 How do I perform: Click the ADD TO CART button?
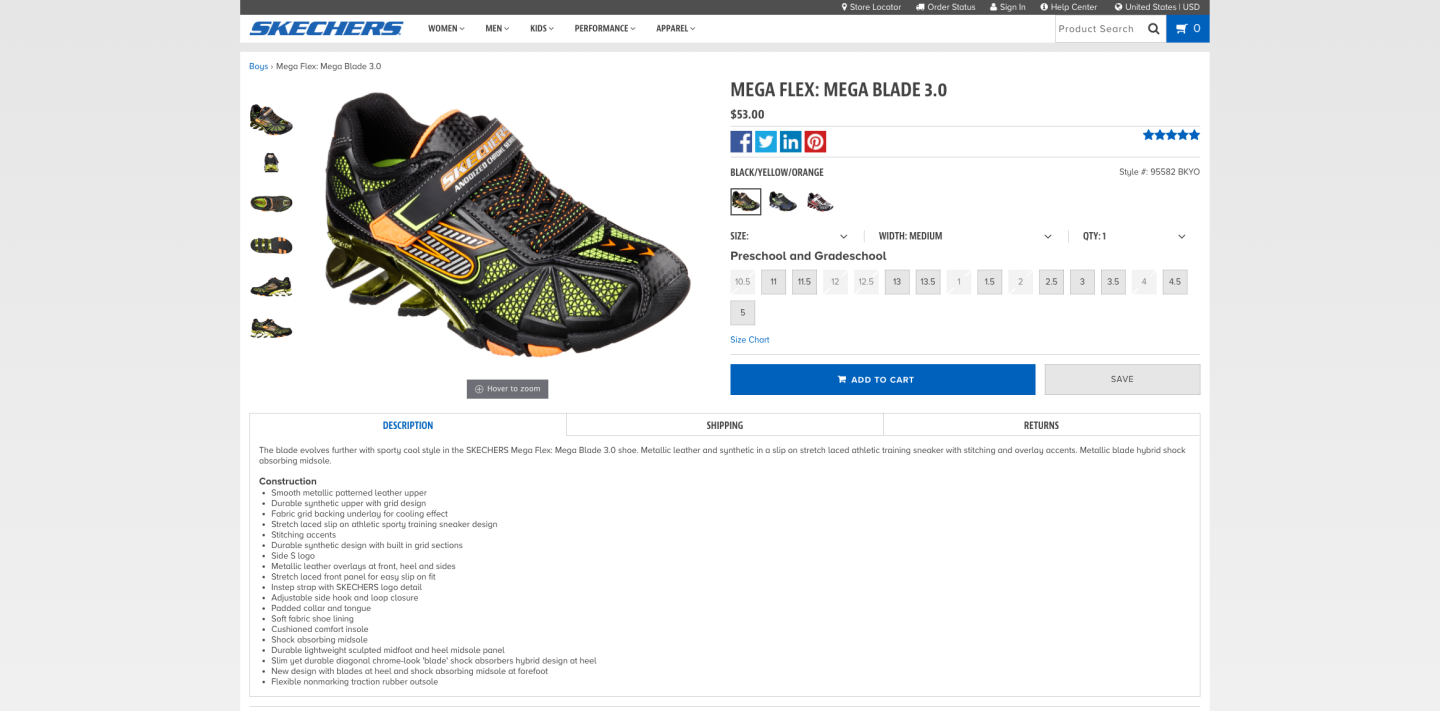pos(882,379)
